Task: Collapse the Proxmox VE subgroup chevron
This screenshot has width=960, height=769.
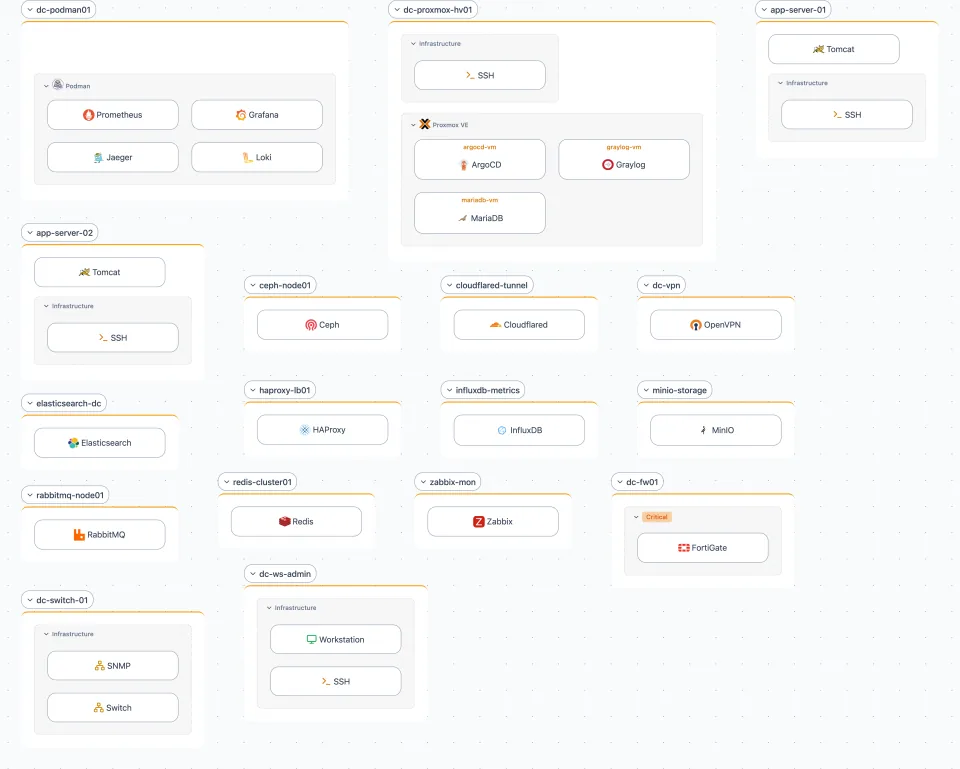Action: pyautogui.click(x=413, y=125)
